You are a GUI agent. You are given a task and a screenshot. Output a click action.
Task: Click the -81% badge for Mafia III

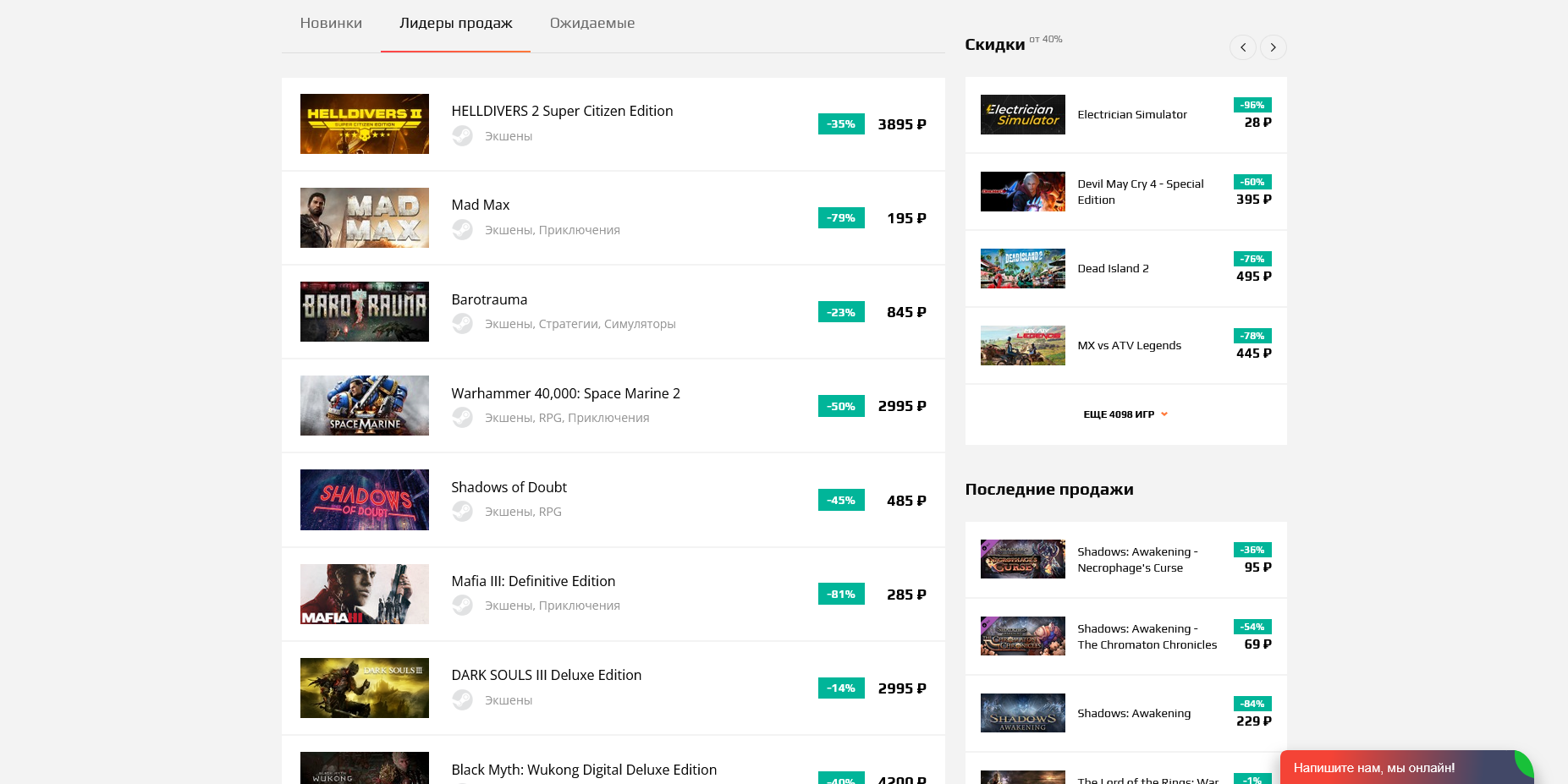(x=841, y=594)
